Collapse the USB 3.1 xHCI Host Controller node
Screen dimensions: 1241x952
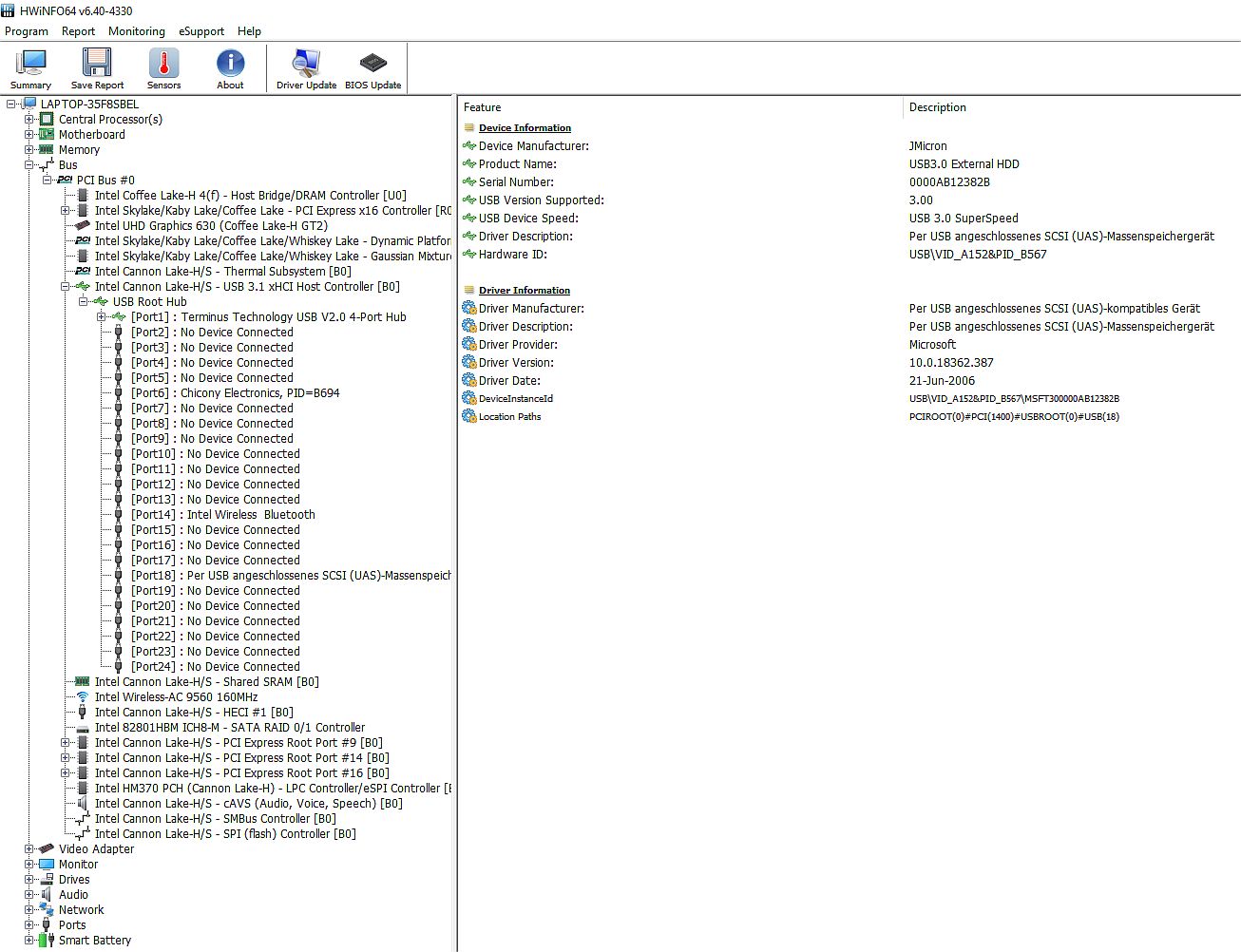pos(66,287)
